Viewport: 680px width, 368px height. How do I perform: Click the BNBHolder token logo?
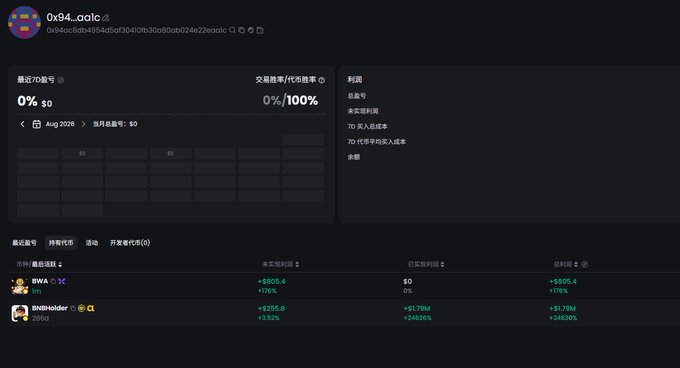(20, 313)
